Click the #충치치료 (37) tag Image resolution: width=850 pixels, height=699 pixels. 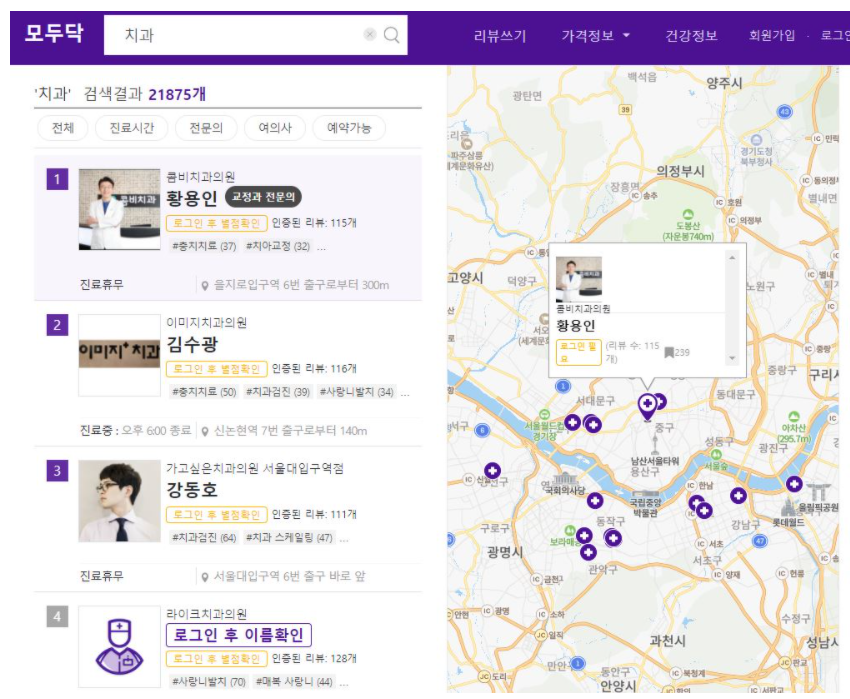(204, 247)
